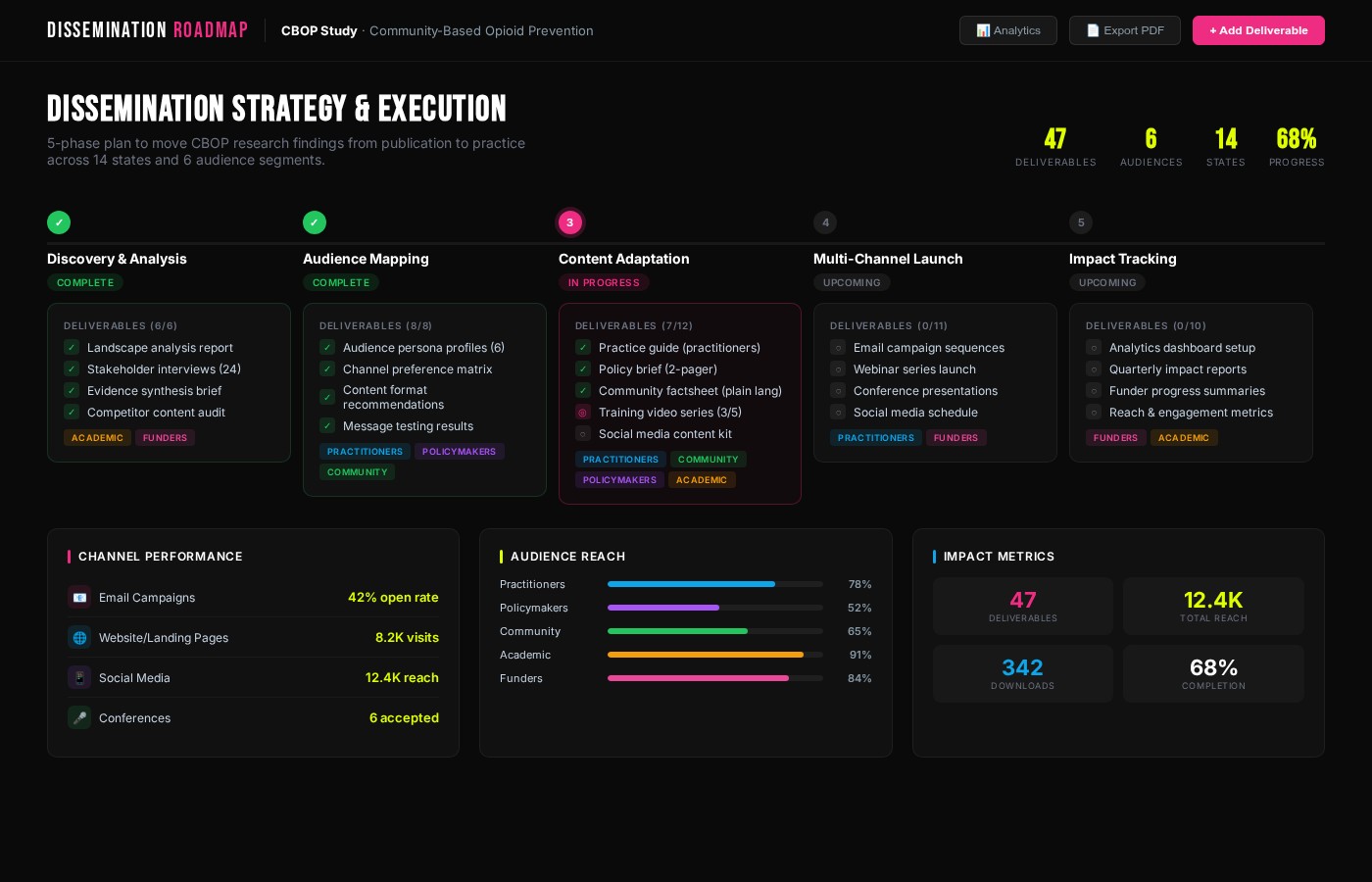The image size is (1372, 882).
Task: Click '6 accepted' conferences value
Action: tap(404, 717)
